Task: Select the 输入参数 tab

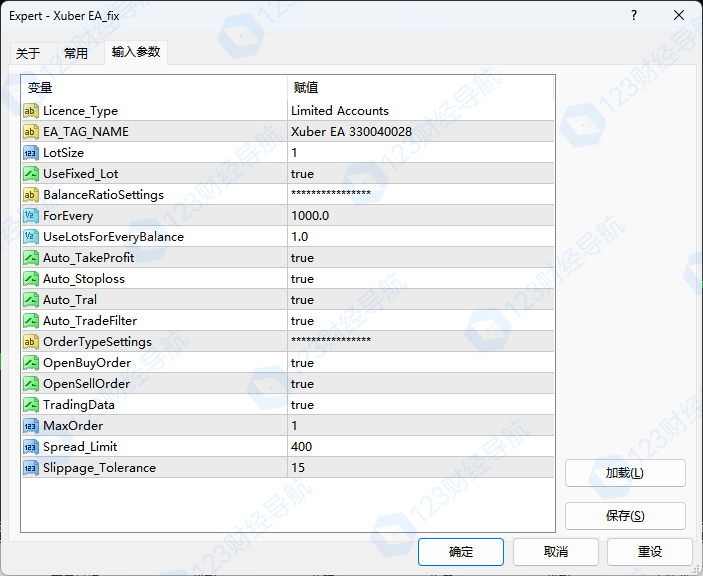Action: point(136,52)
